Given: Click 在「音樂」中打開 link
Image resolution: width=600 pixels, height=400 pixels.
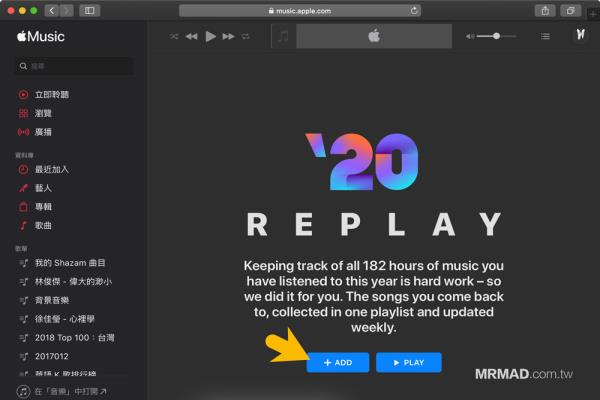Looking at the screenshot, I should coord(62,392).
